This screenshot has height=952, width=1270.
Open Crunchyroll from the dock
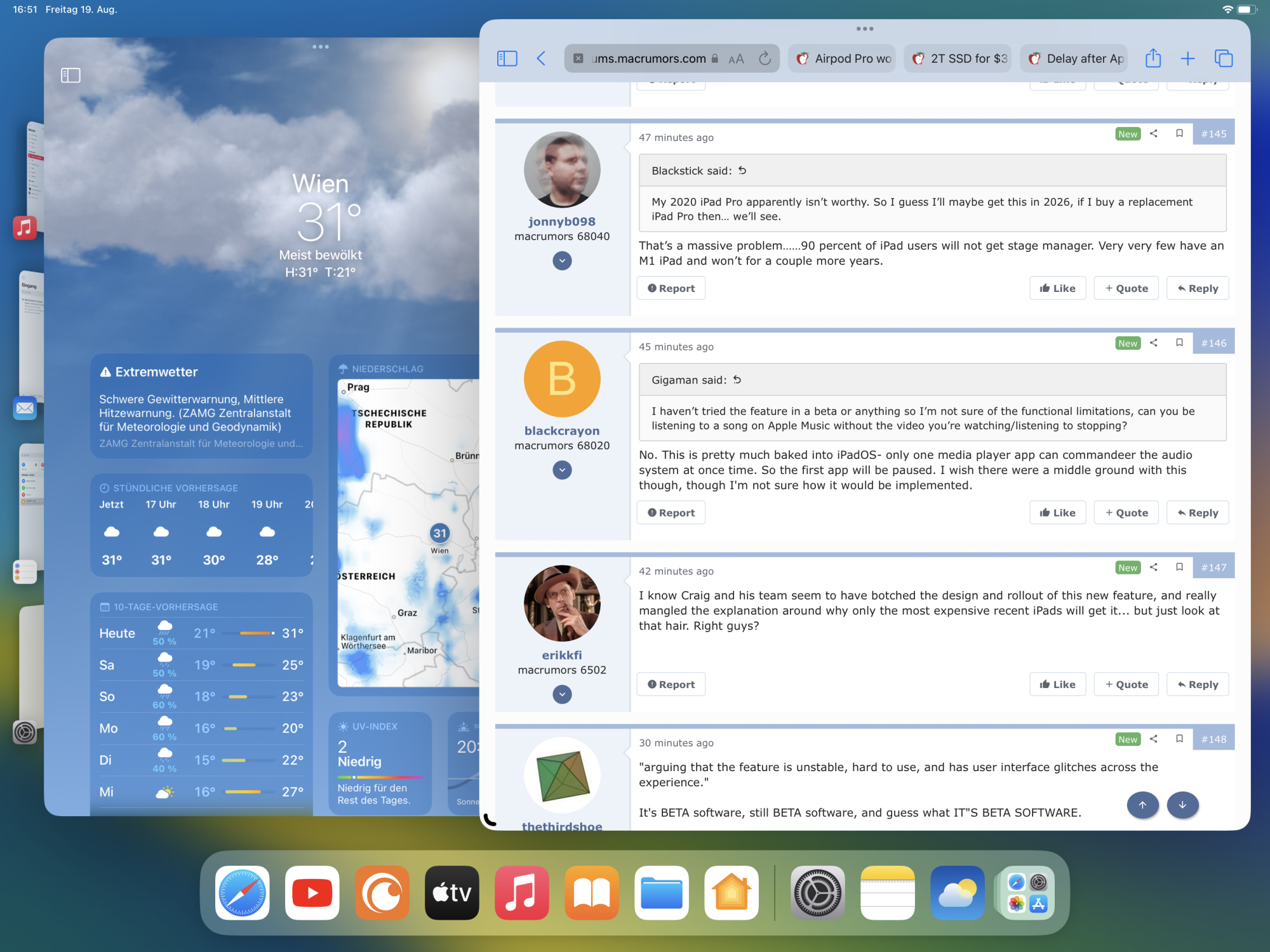coord(382,892)
